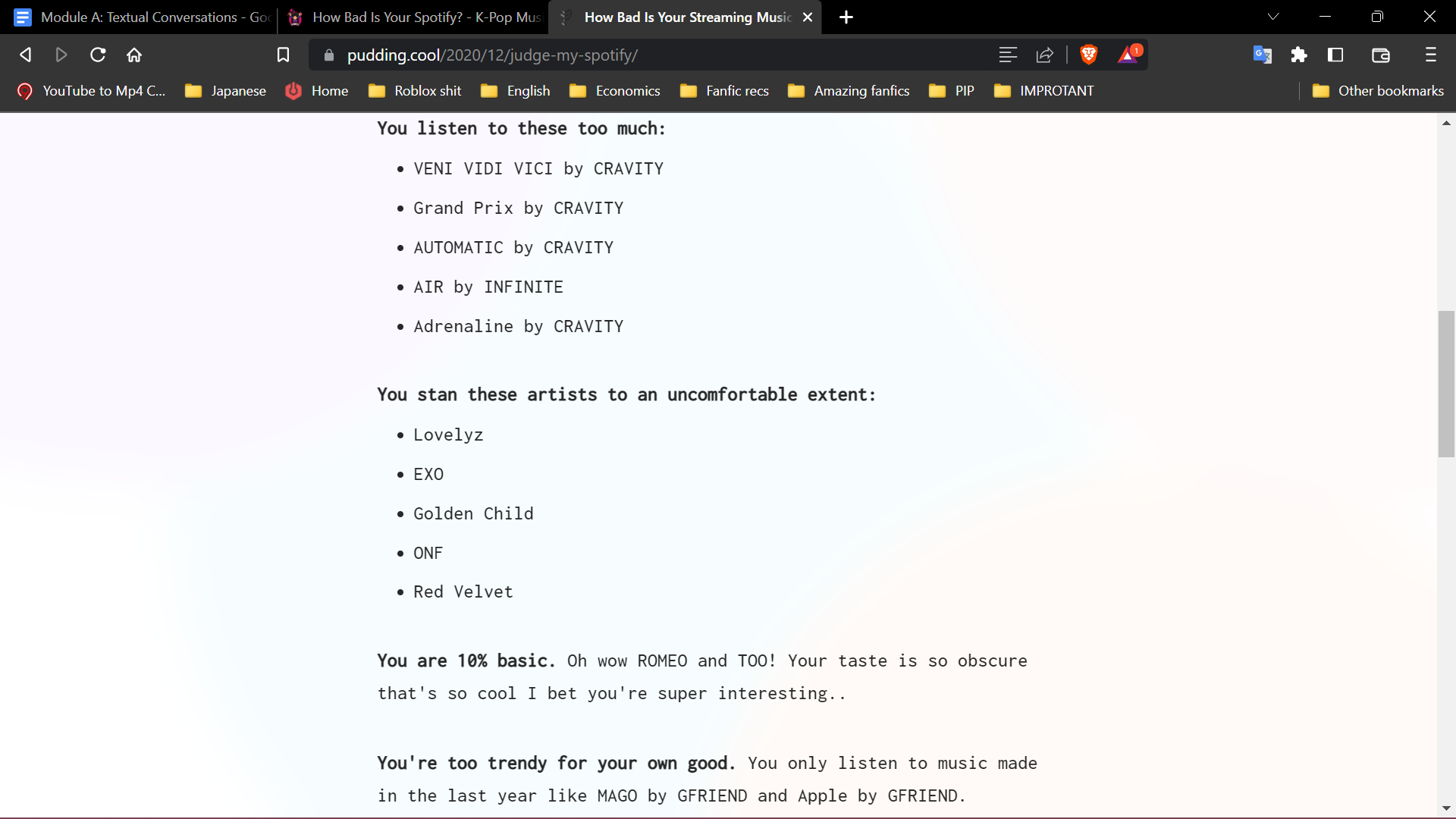This screenshot has width=1456, height=819.
Task: Click the address bar URL pudding.cool
Action: click(x=492, y=55)
